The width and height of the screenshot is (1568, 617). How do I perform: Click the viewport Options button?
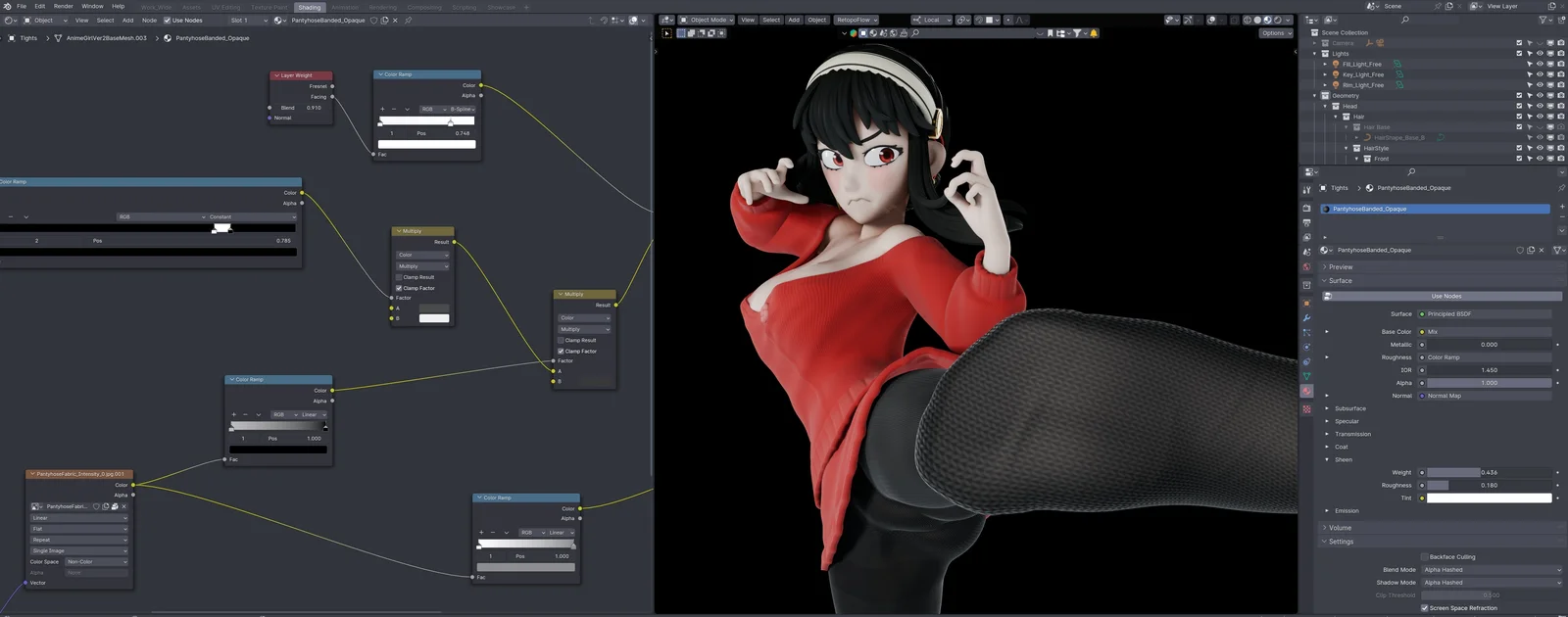tap(1273, 33)
